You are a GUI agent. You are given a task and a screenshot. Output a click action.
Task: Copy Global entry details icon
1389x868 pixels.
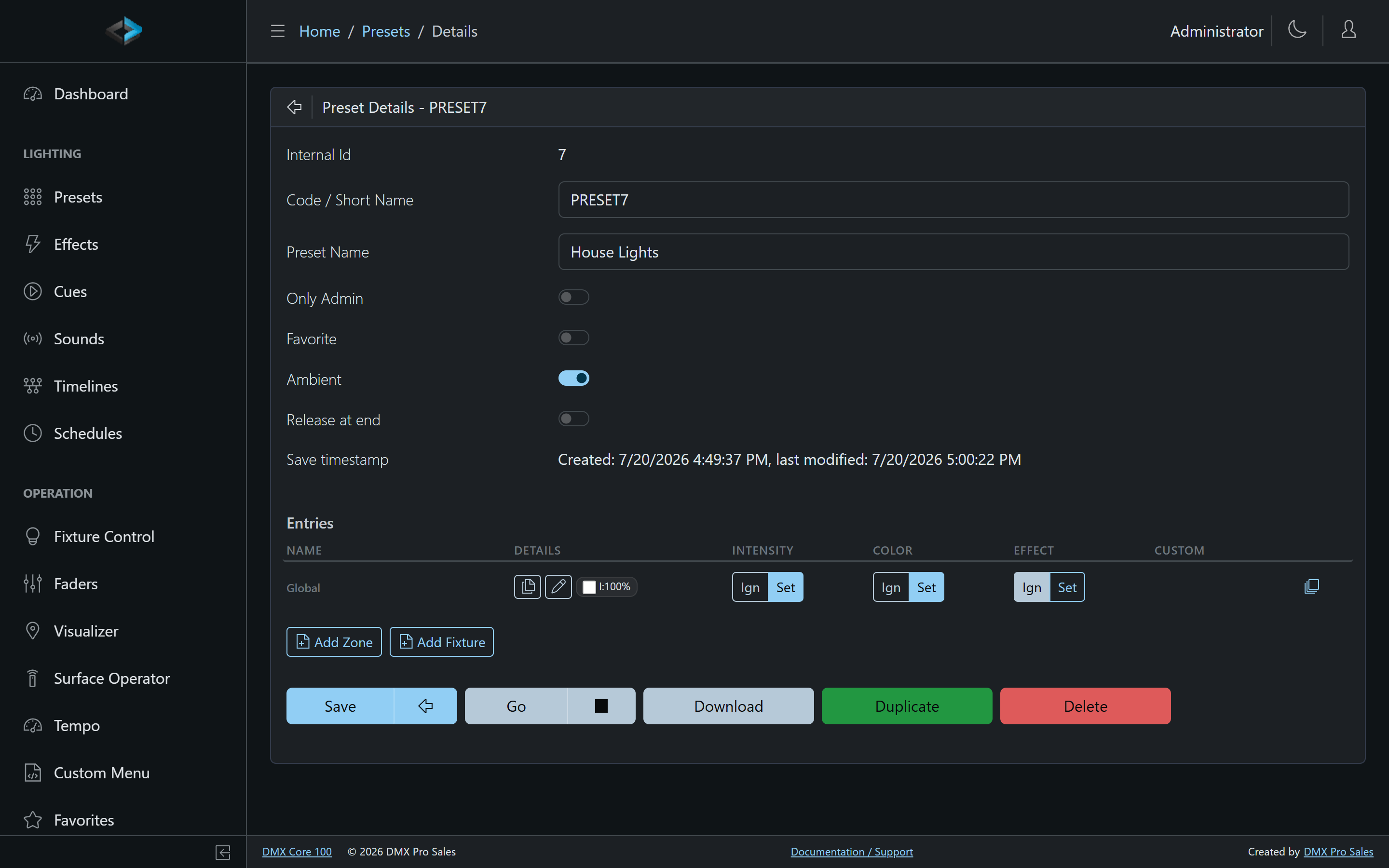[x=528, y=587]
